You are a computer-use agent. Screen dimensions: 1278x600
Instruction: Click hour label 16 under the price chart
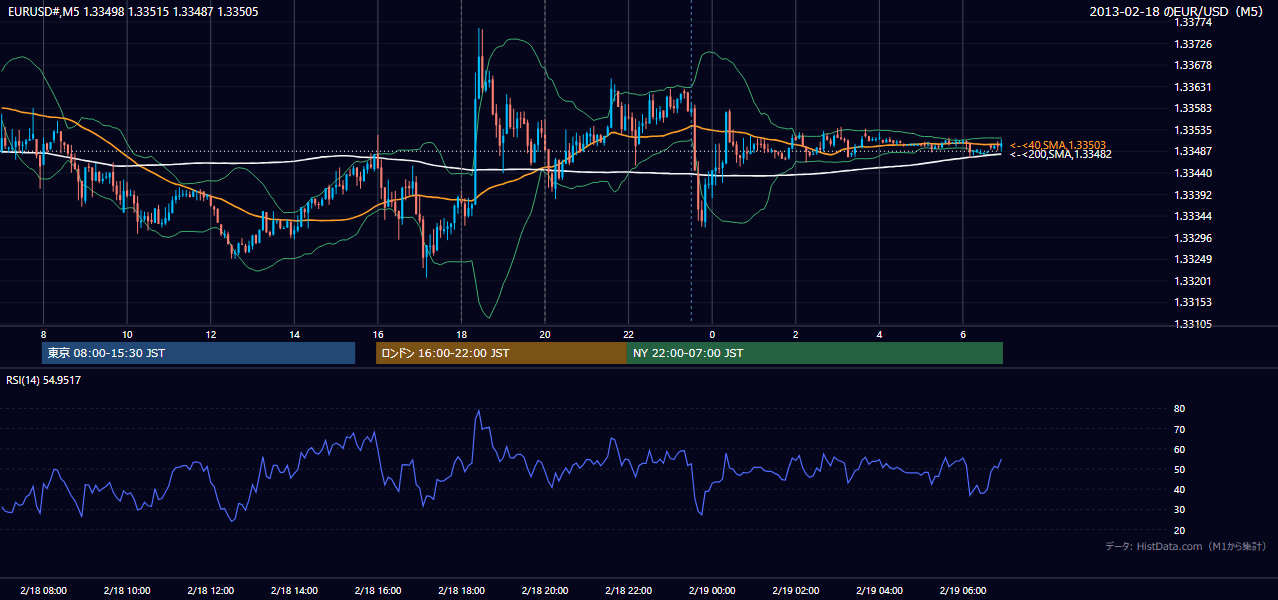point(377,334)
